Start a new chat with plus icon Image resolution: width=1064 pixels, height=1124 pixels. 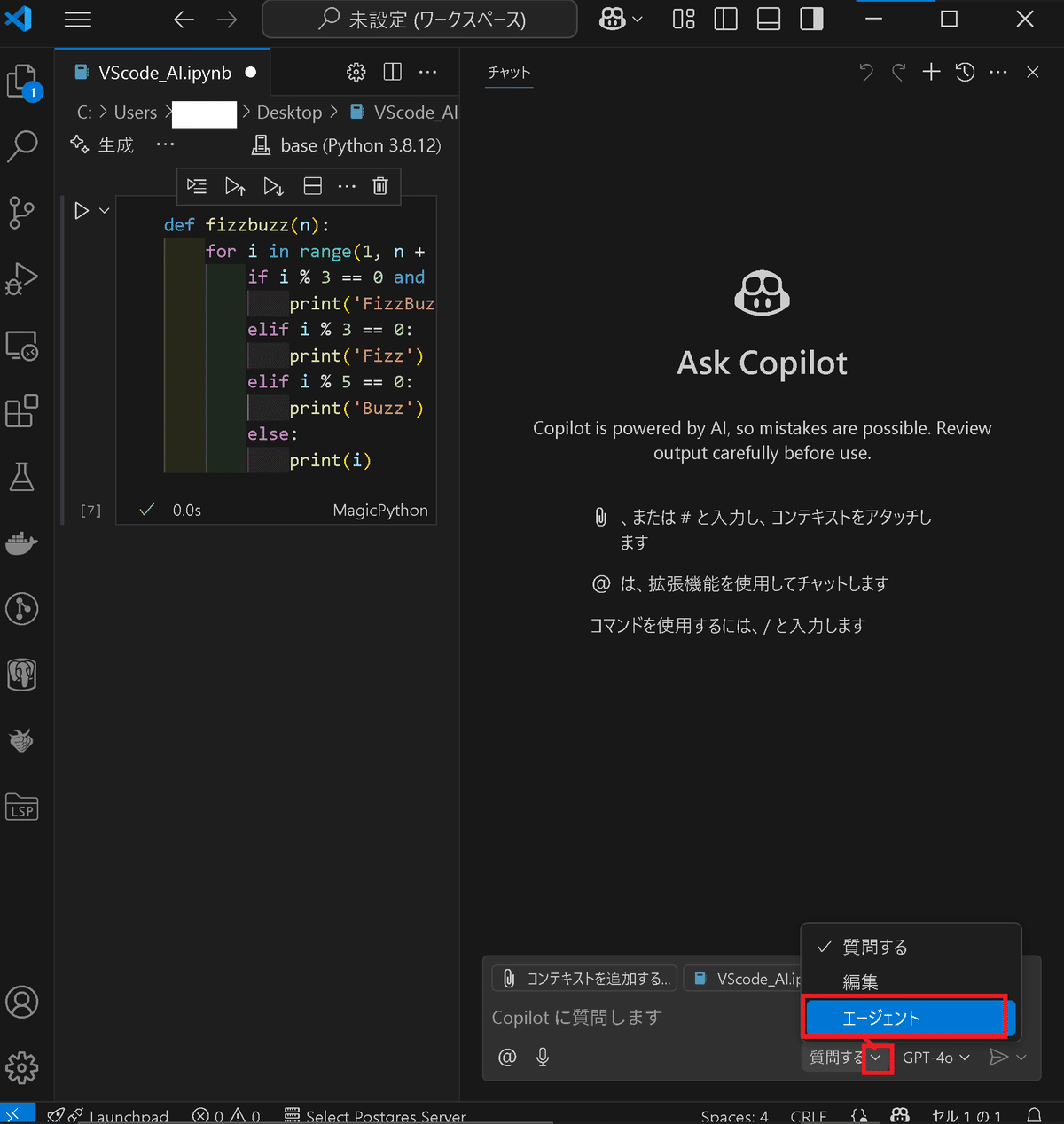pyautogui.click(x=931, y=73)
